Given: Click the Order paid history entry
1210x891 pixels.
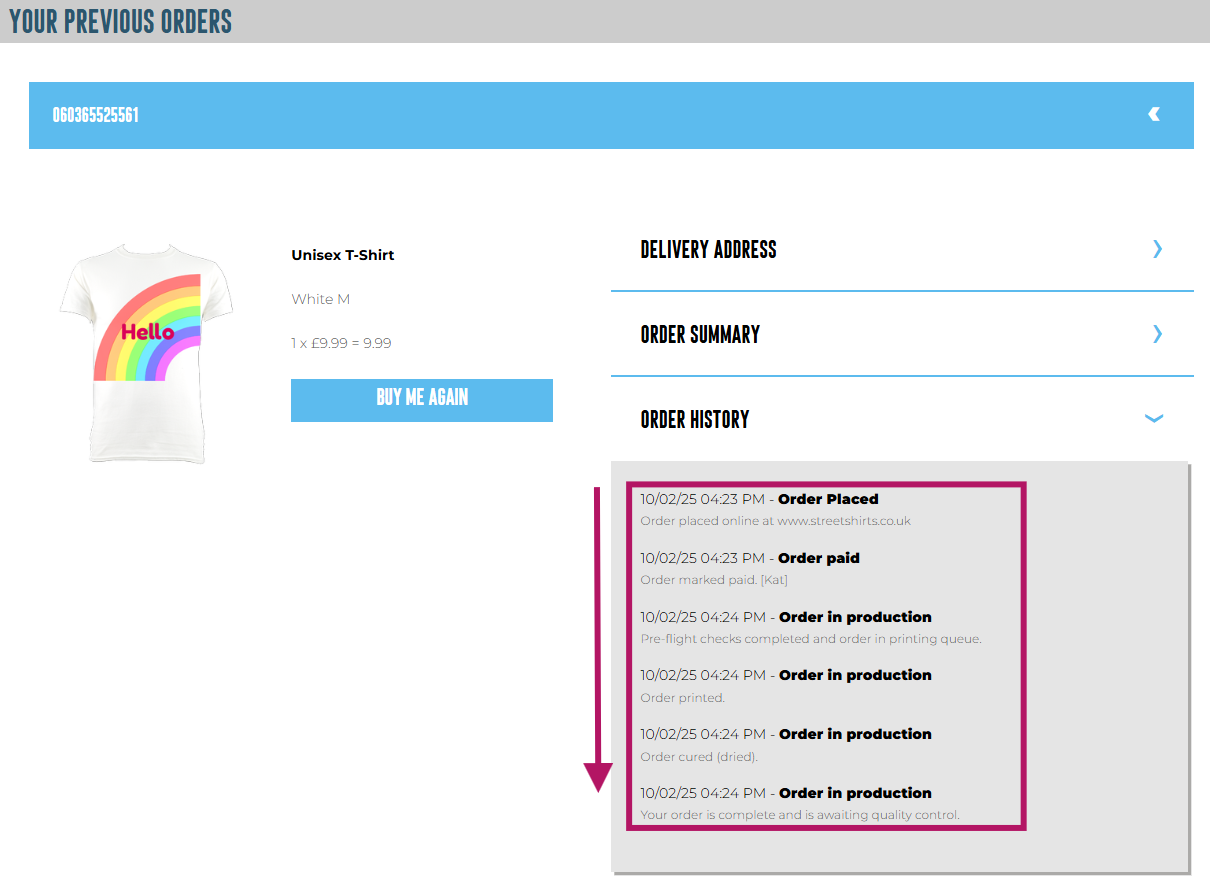Looking at the screenshot, I should click(818, 558).
